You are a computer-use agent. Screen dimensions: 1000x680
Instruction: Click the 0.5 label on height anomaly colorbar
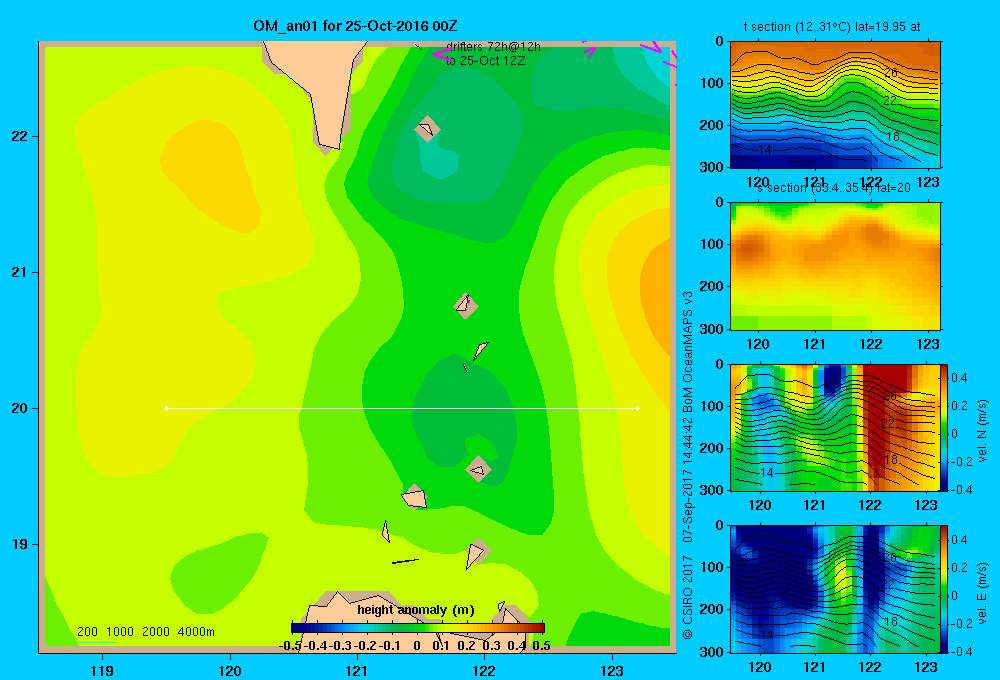tap(541, 646)
